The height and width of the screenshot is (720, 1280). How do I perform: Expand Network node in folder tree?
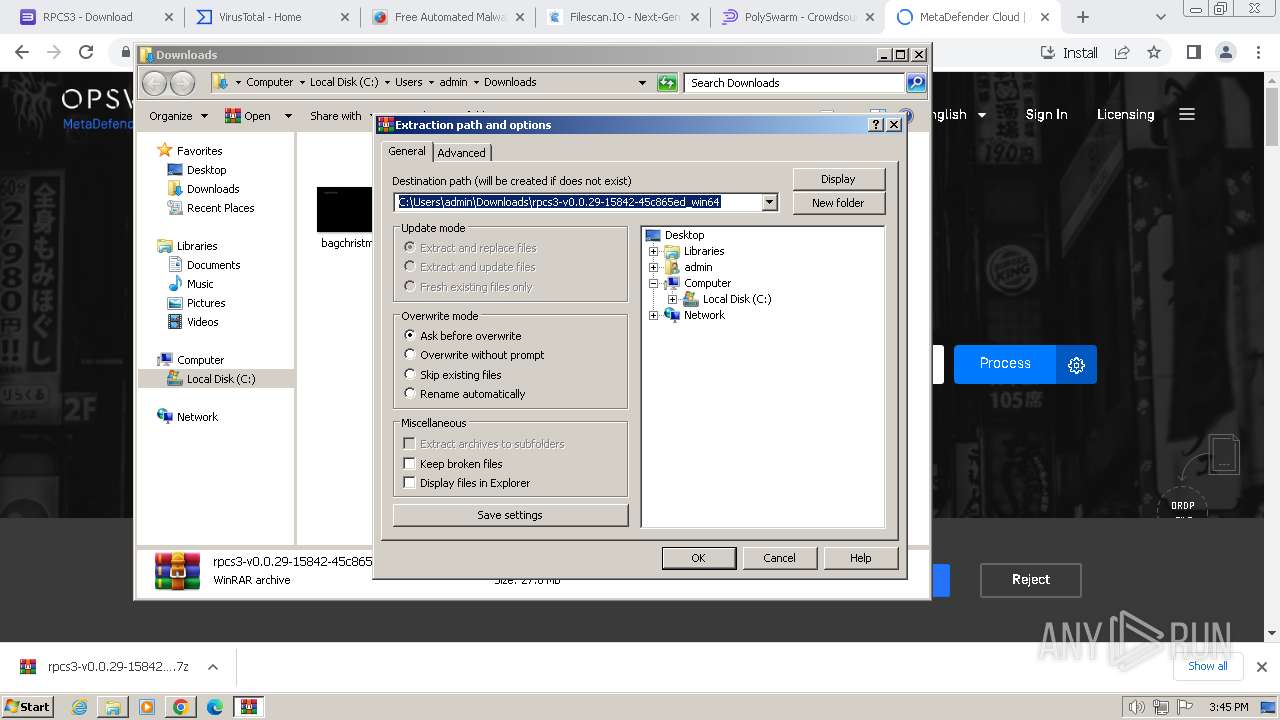click(x=654, y=315)
